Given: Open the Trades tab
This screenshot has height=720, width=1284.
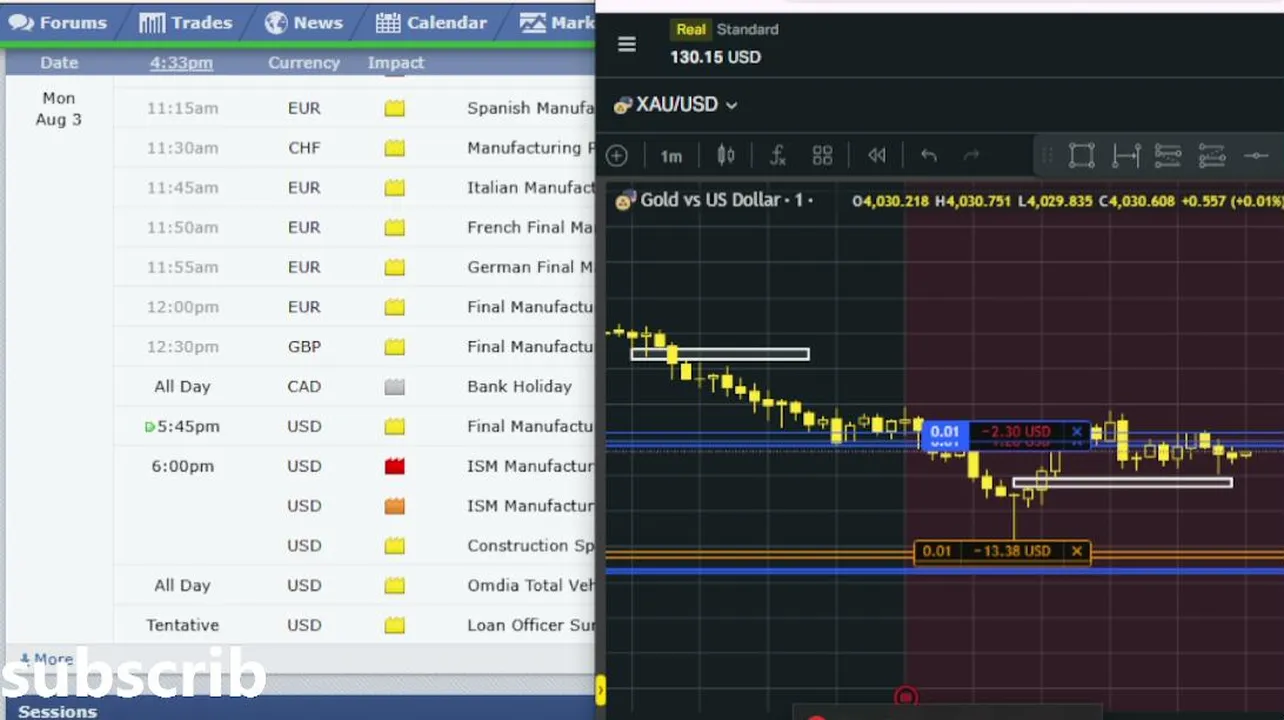Looking at the screenshot, I should click(x=186, y=22).
